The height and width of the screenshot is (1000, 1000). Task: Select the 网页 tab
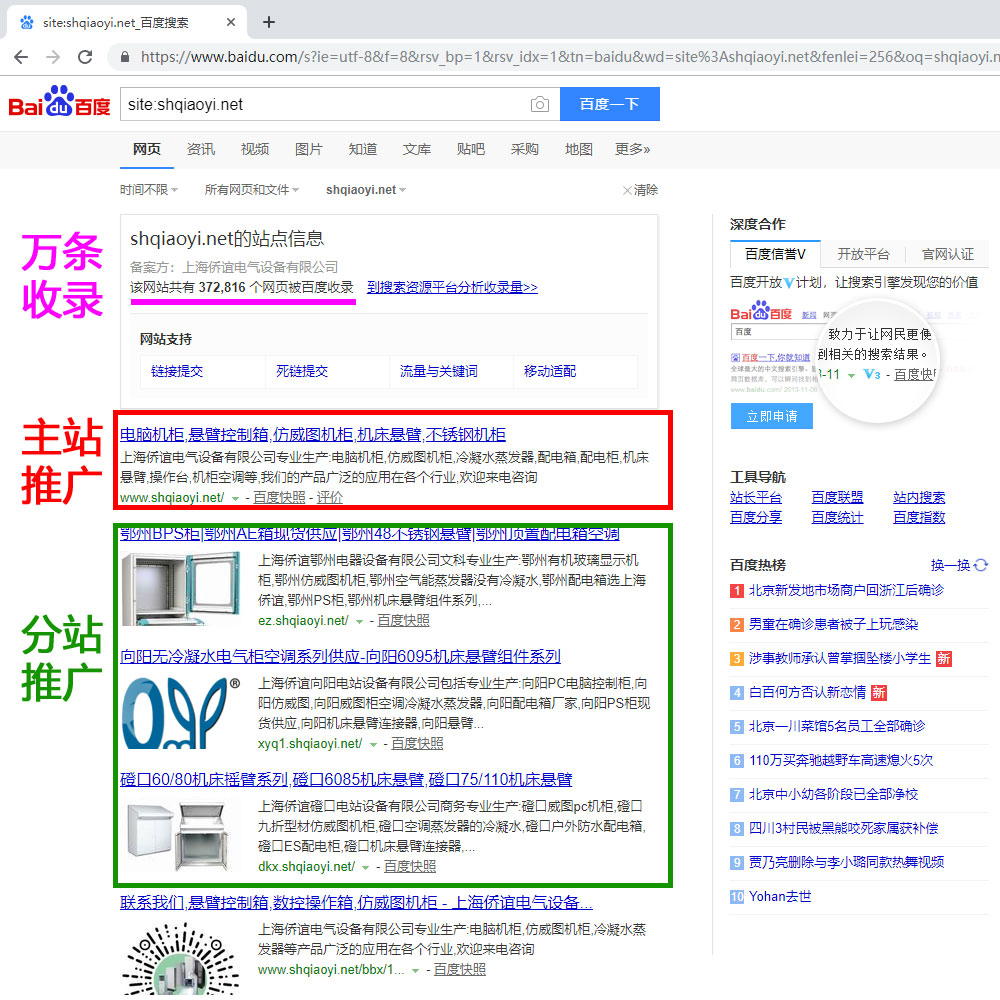click(x=147, y=149)
